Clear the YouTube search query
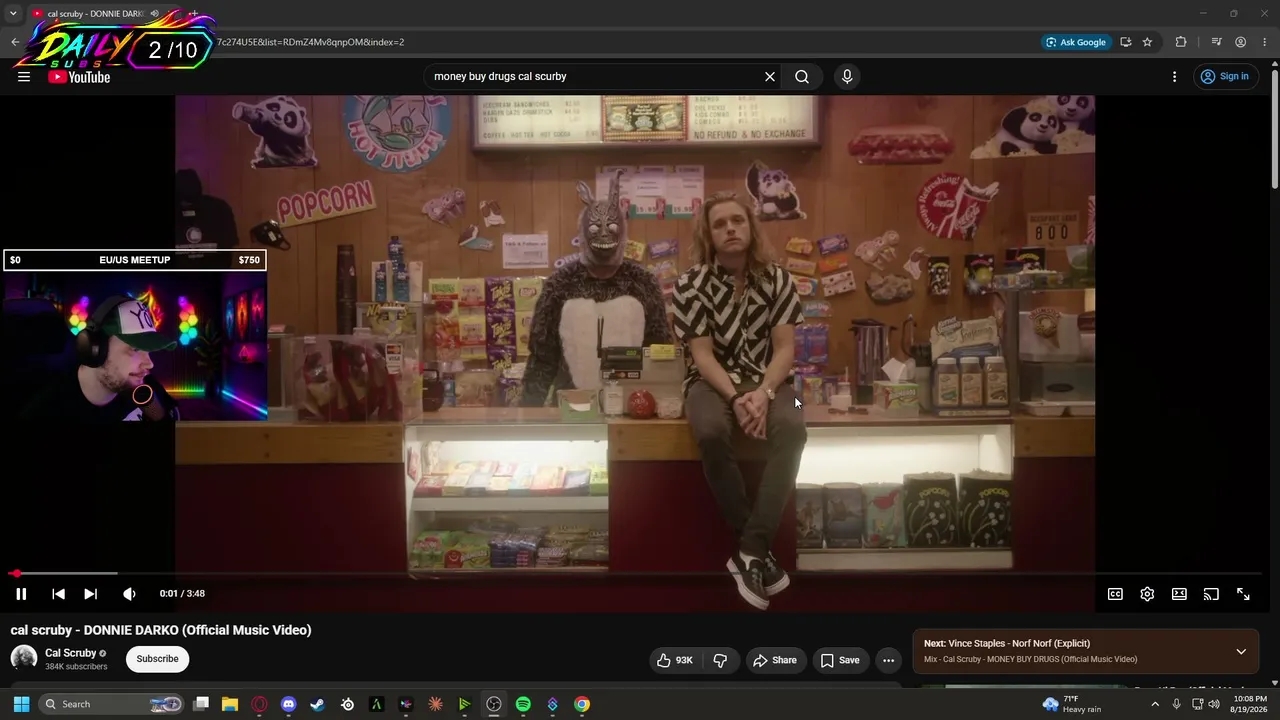 (770, 77)
